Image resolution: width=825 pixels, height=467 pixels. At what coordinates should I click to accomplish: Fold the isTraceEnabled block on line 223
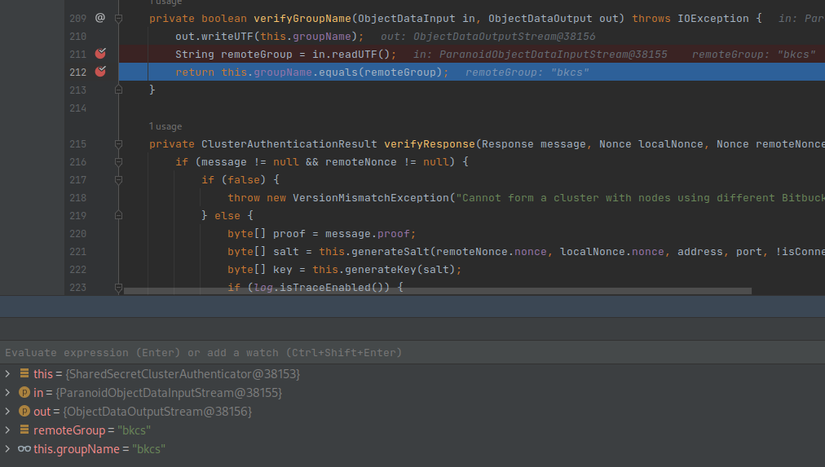tap(119, 287)
